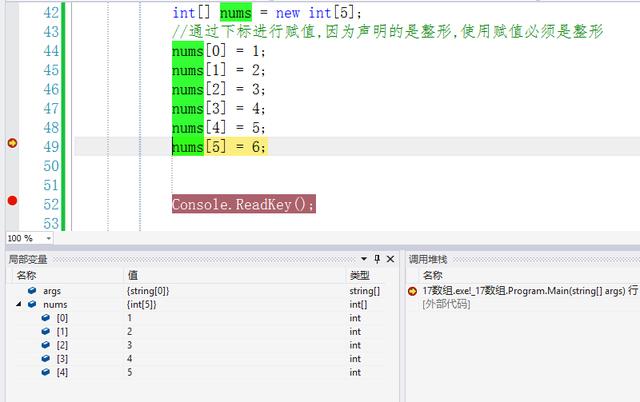640x402 pixels.
Task: Select the nums[4] element row
Action: coord(200,372)
